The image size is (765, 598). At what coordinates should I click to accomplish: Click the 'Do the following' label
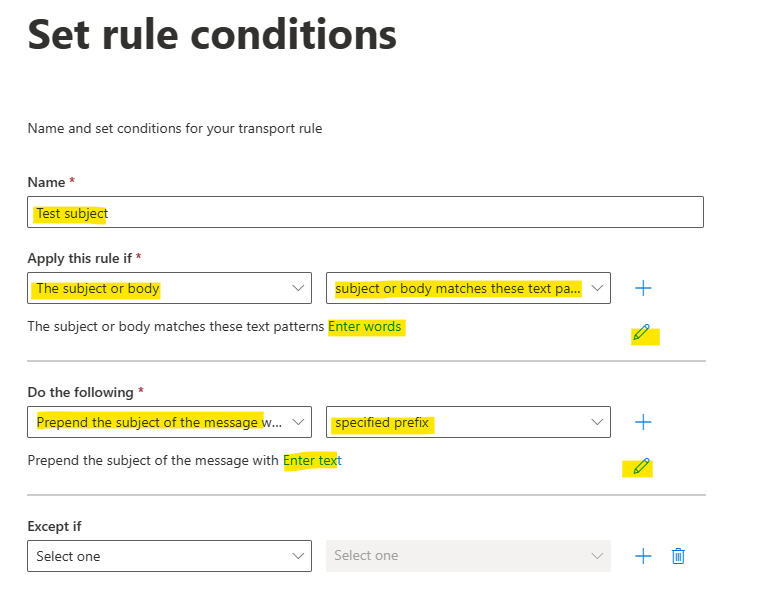pyautogui.click(x=81, y=392)
